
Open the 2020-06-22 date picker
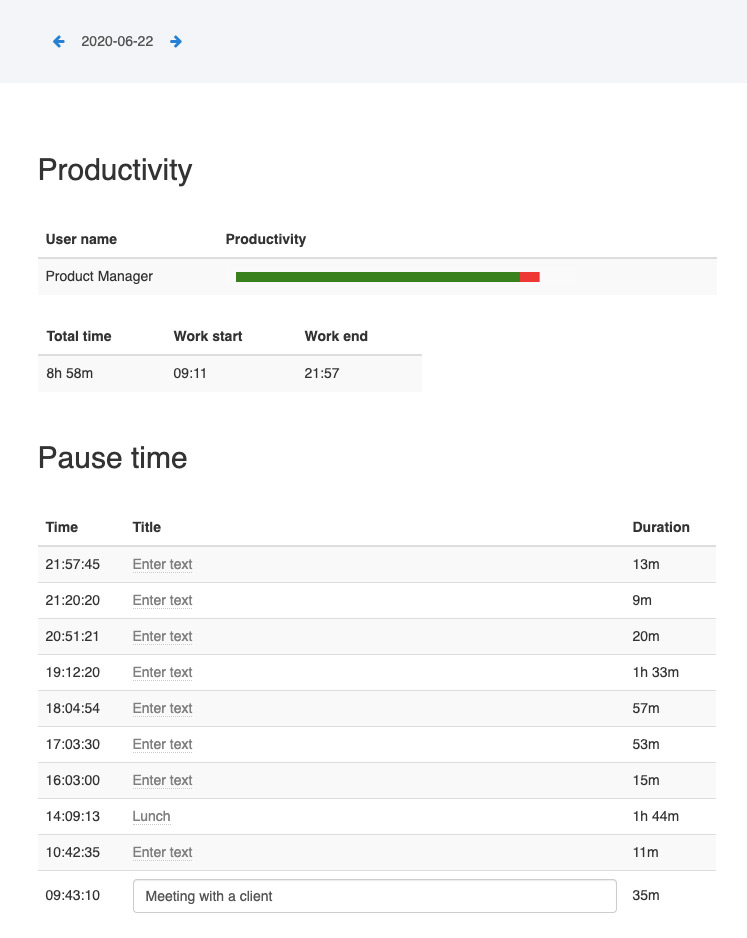tap(117, 41)
